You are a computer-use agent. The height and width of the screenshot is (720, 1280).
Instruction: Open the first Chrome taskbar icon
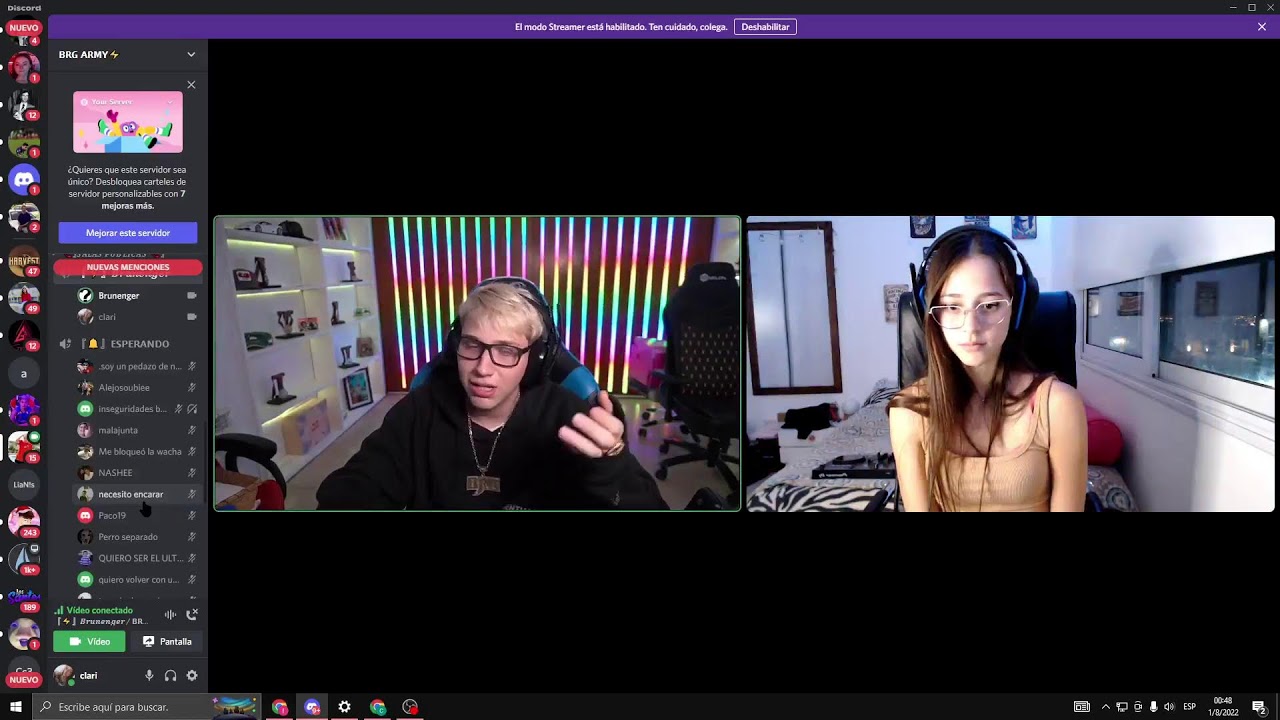click(x=279, y=707)
